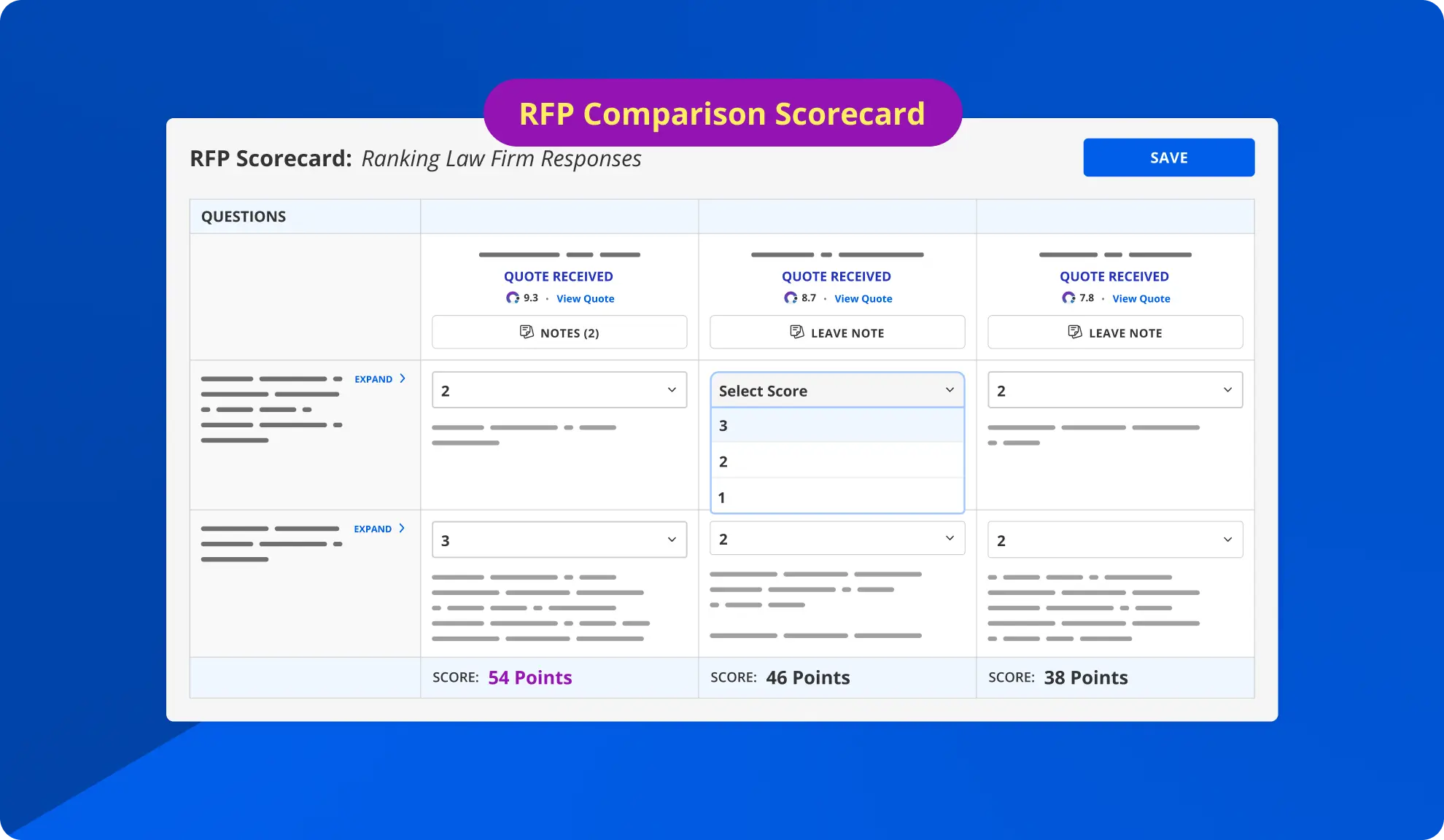
Task: Click the note icon on the Notes (2) button
Action: tap(527, 332)
